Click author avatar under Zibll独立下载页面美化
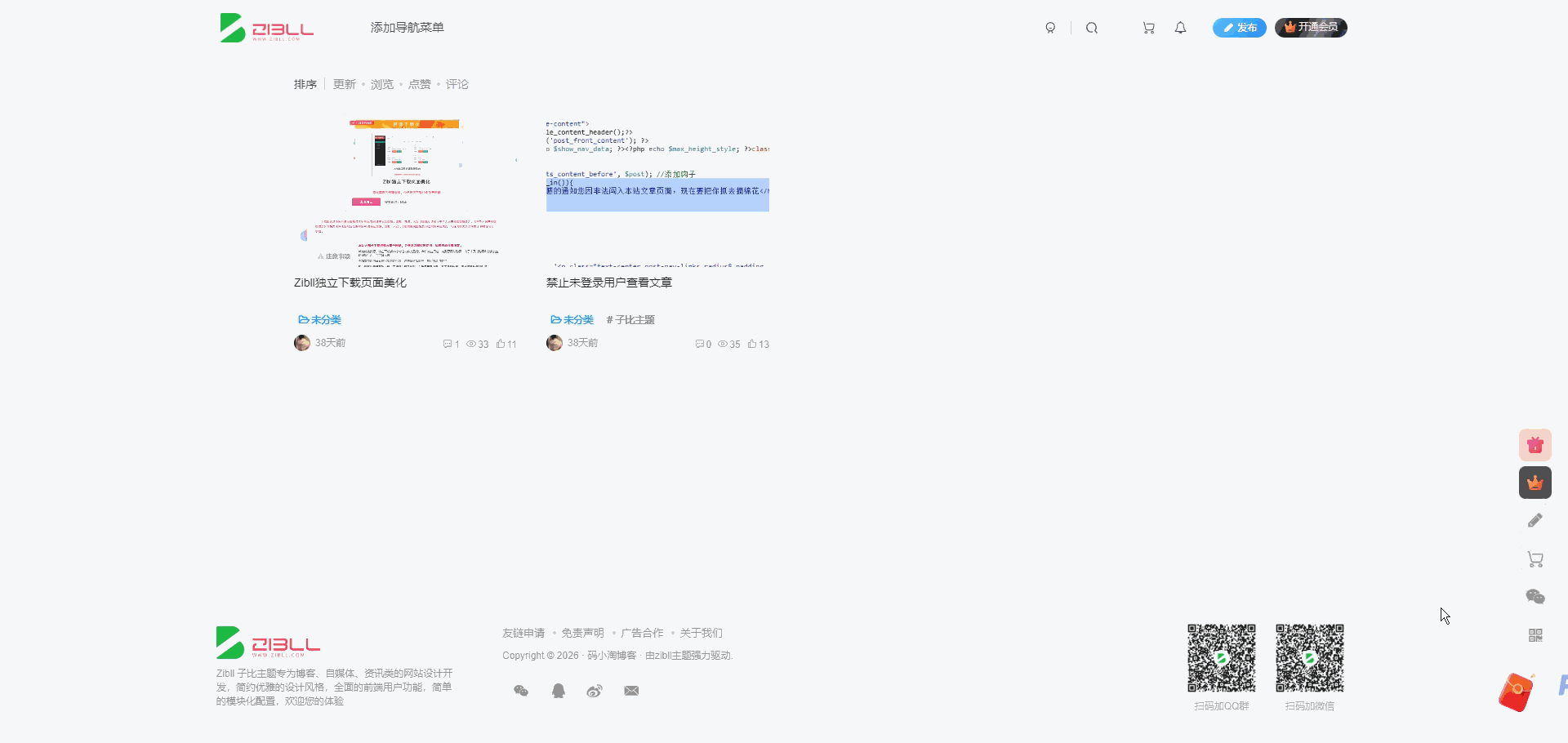The height and width of the screenshot is (743, 1568). (302, 343)
